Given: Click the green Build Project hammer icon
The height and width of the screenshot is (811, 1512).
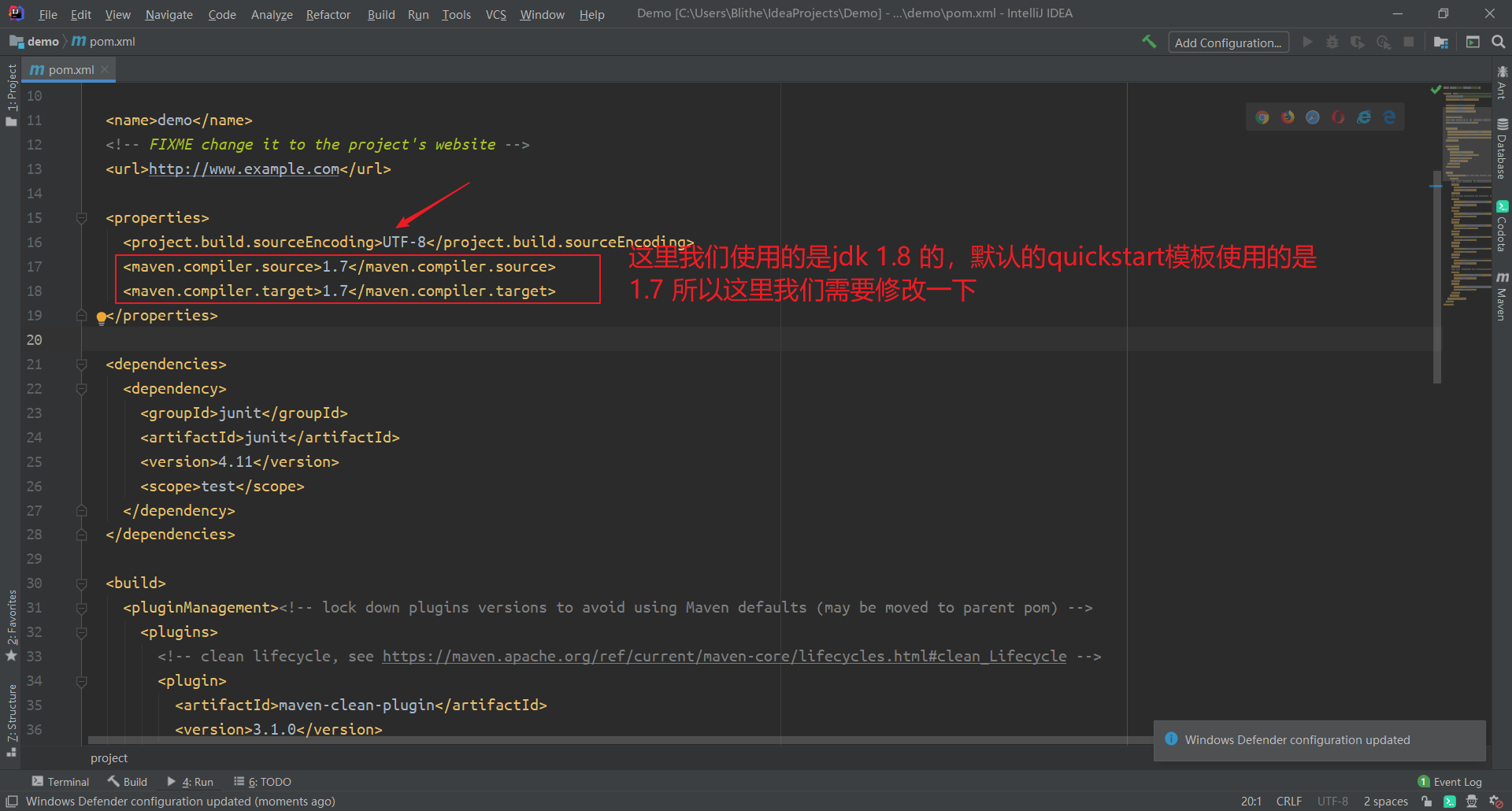Looking at the screenshot, I should click(1149, 42).
